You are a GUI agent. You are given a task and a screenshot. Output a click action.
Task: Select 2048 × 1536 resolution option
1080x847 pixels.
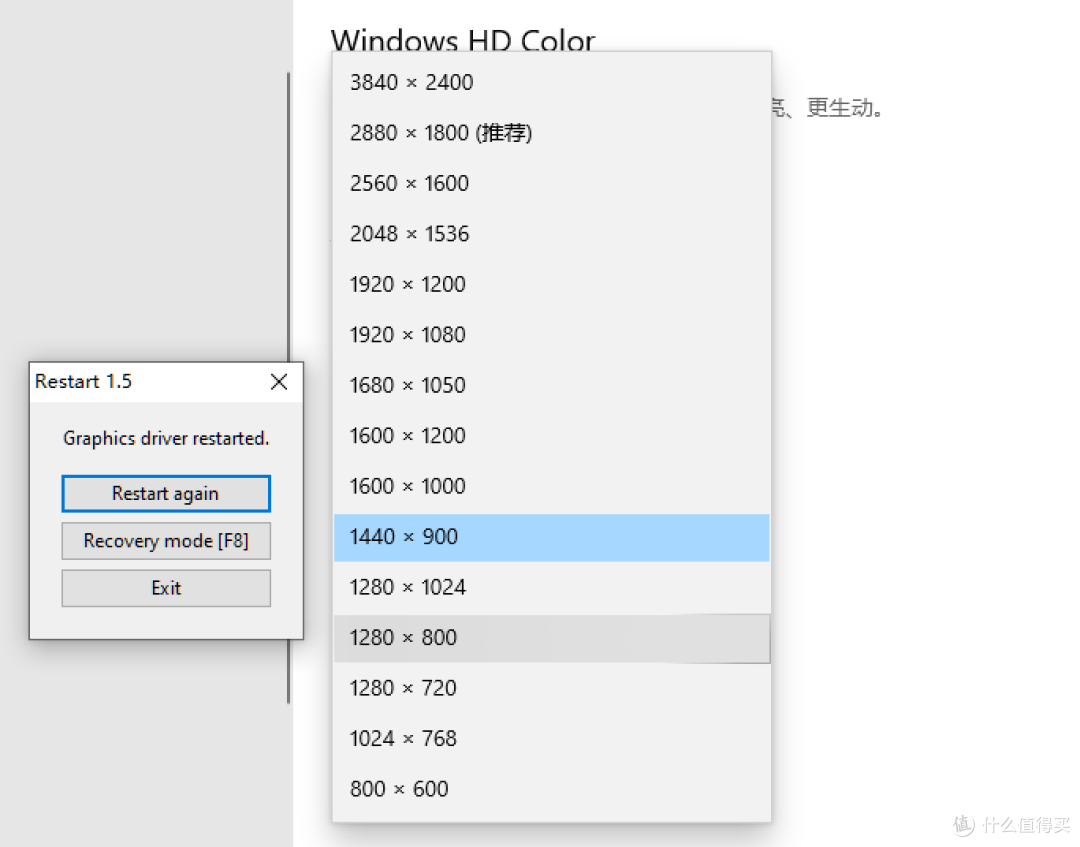point(551,233)
